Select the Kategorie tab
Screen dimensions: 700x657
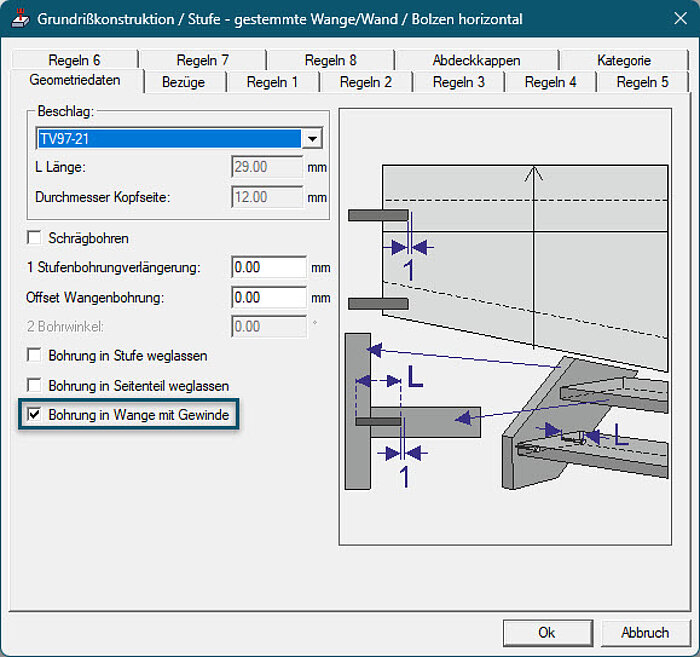(624, 60)
